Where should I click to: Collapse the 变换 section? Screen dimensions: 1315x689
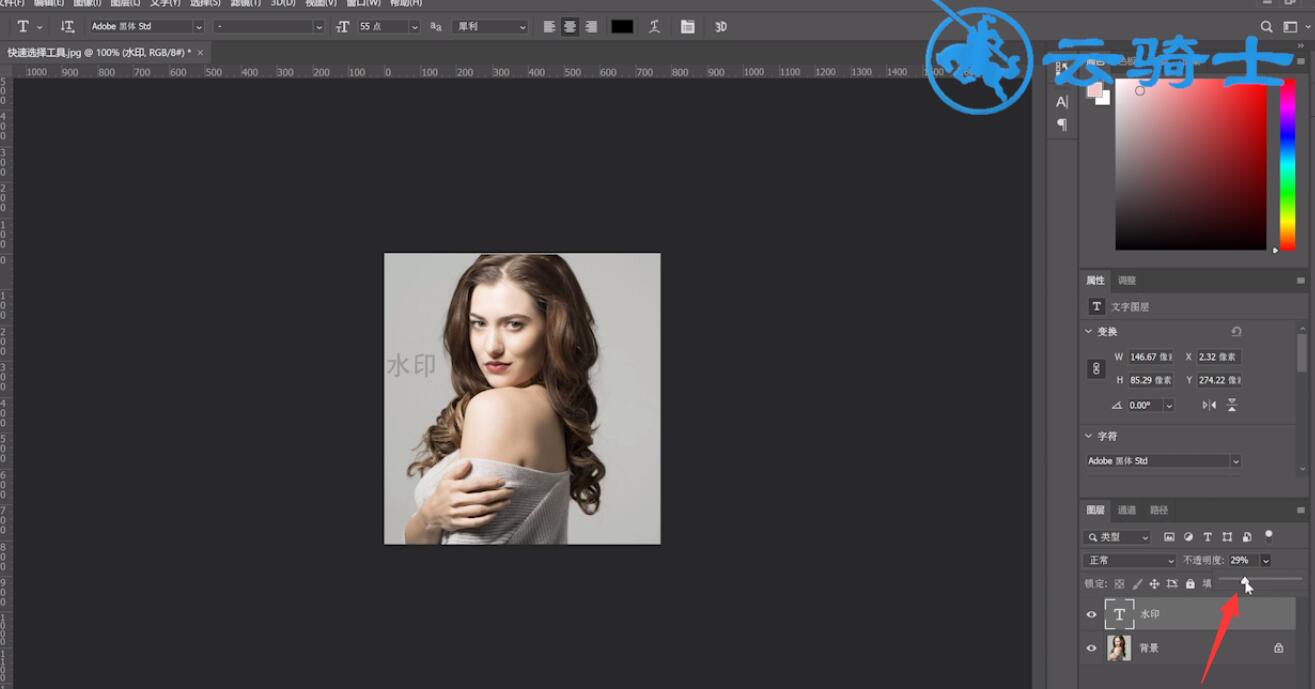pyautogui.click(x=1089, y=331)
